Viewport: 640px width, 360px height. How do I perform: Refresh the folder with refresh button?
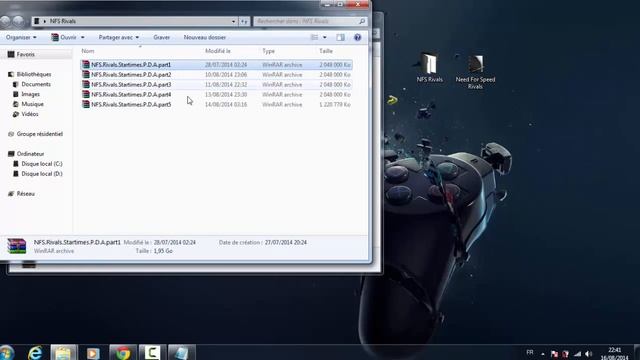click(x=244, y=21)
